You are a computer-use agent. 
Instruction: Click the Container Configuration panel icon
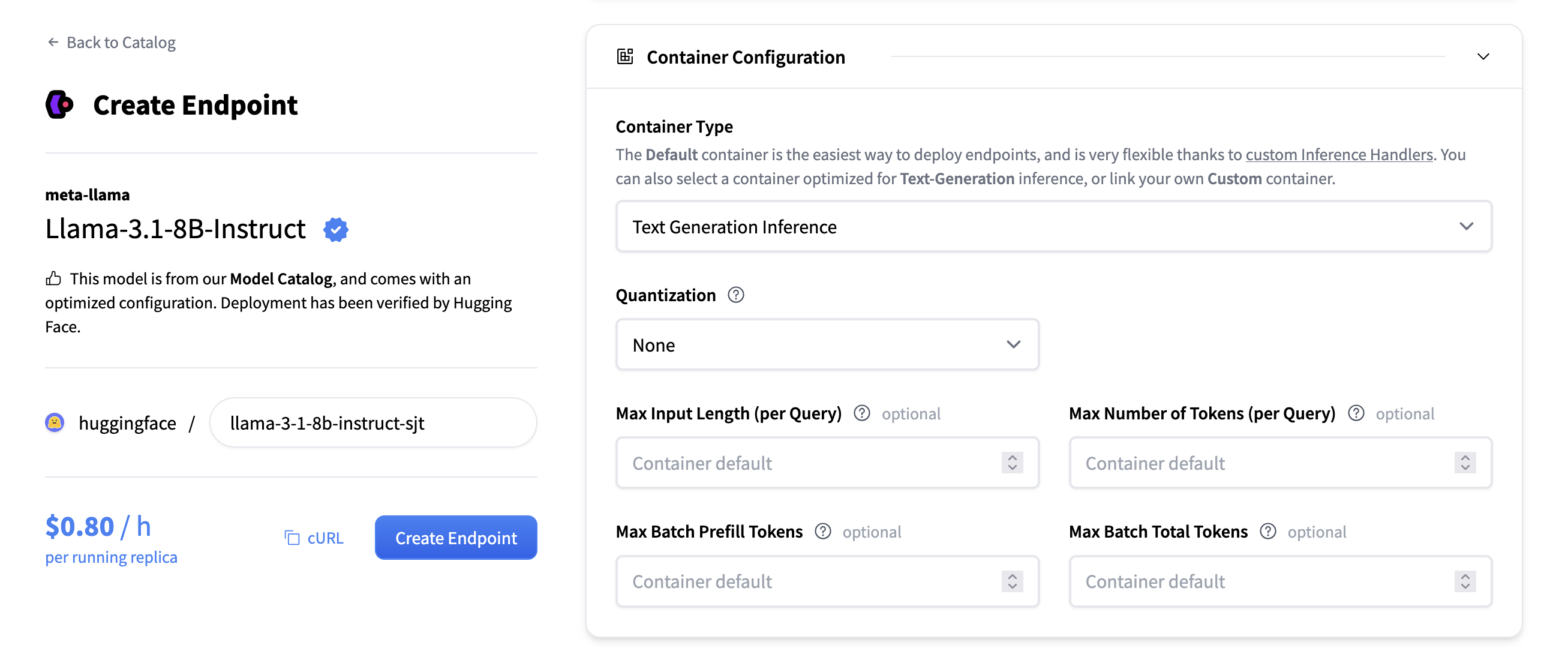coord(625,56)
